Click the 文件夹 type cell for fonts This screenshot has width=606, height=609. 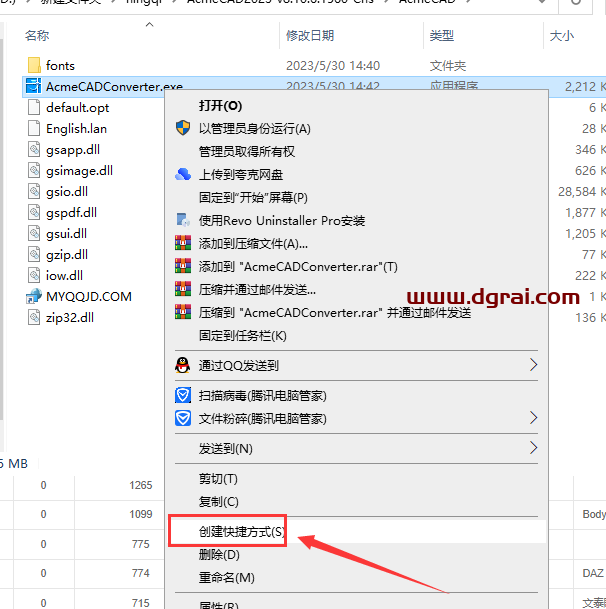[448, 66]
